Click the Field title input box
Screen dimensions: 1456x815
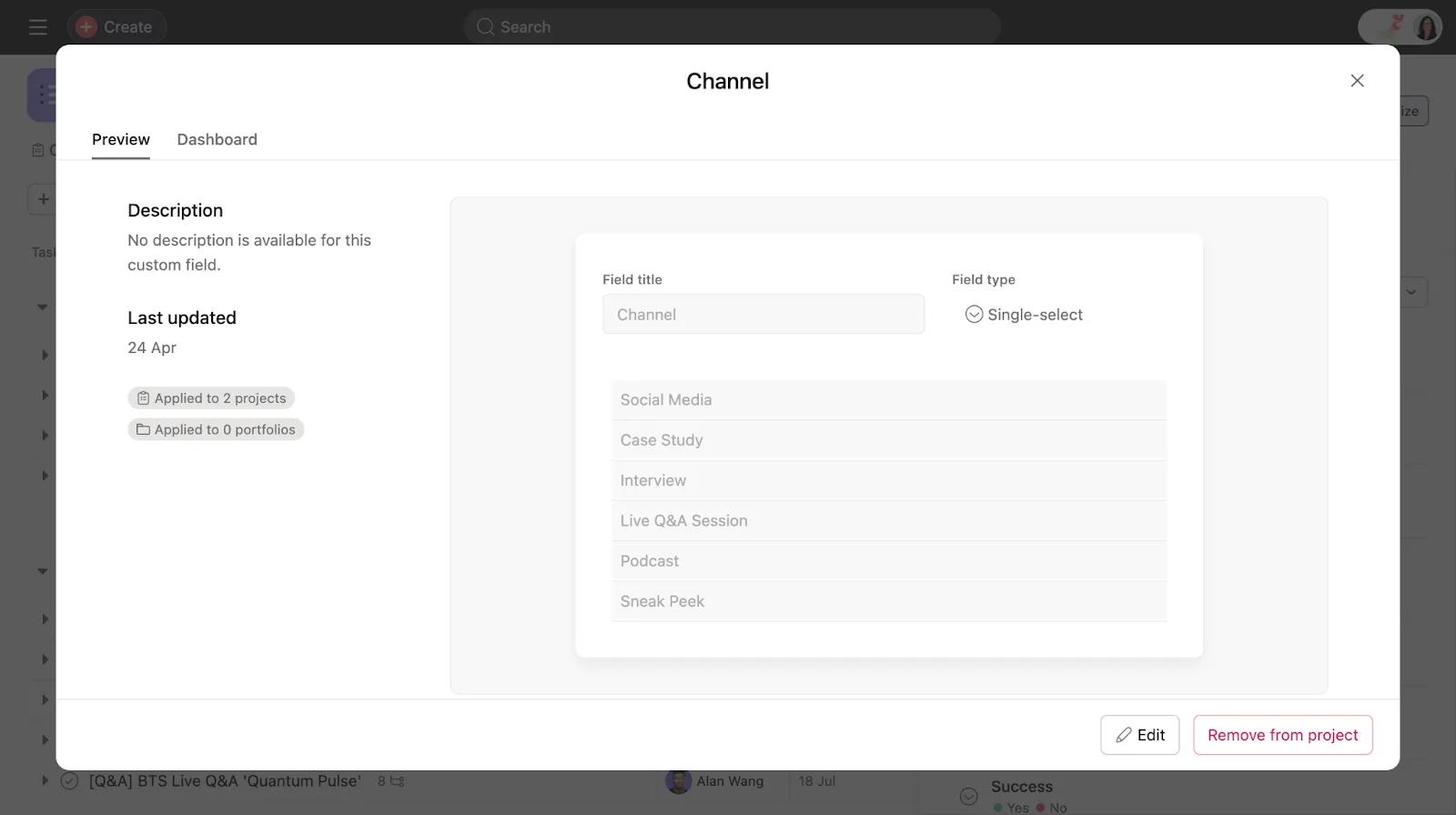click(763, 315)
